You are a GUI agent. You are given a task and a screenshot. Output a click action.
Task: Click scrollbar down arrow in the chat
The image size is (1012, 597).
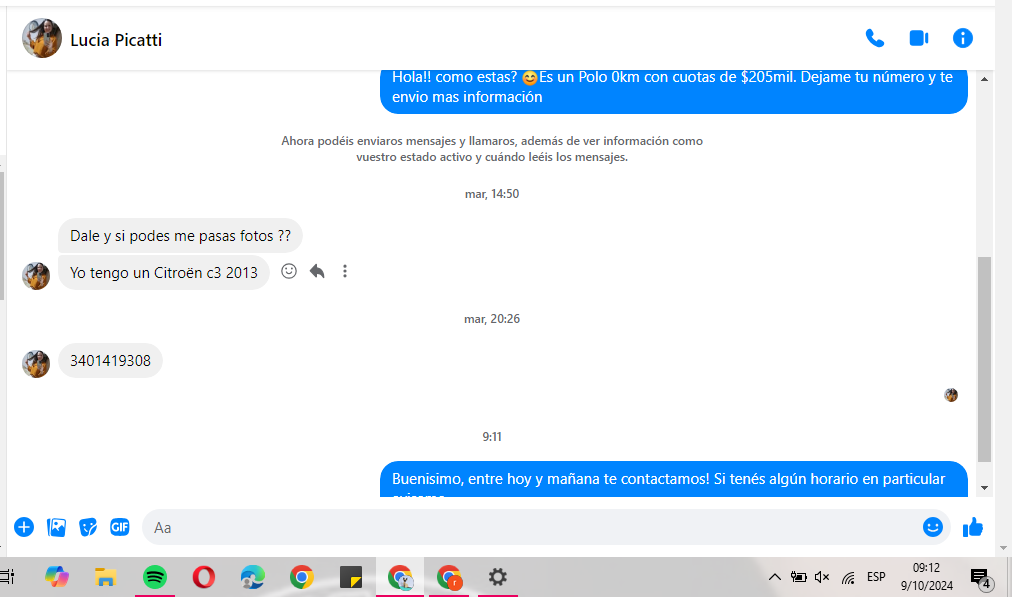pos(984,488)
